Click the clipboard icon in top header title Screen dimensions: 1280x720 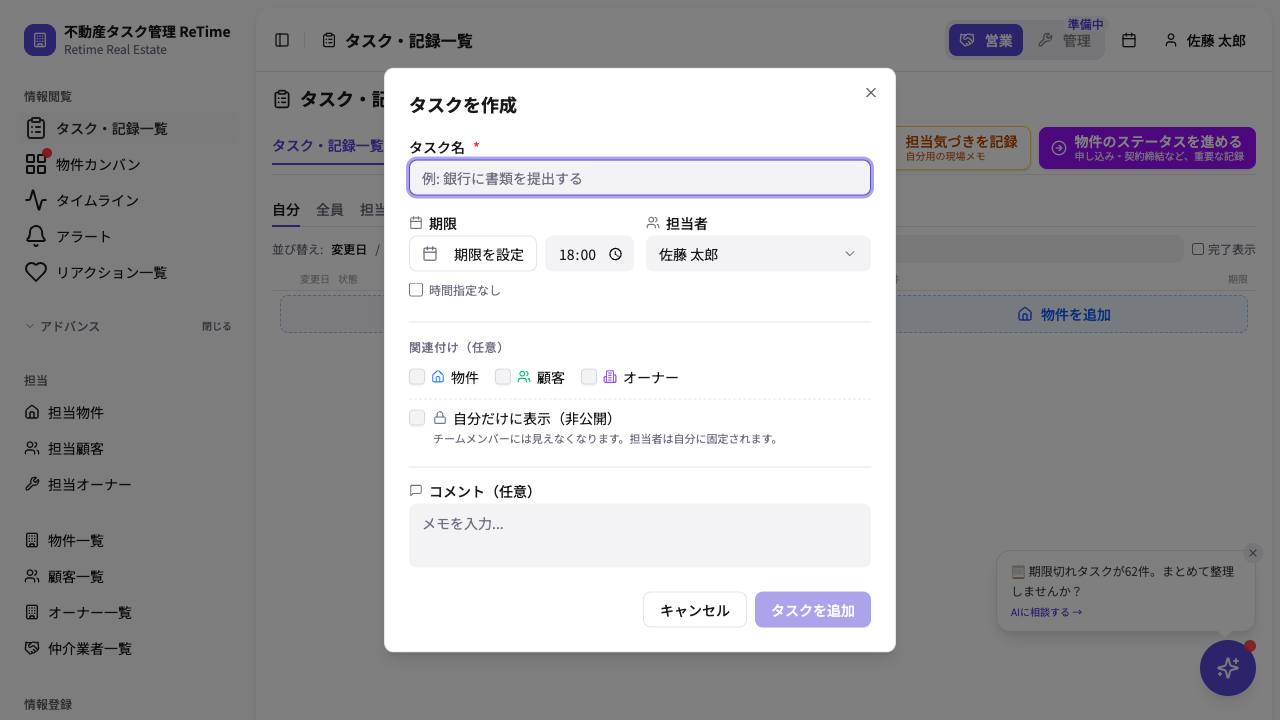pos(329,40)
